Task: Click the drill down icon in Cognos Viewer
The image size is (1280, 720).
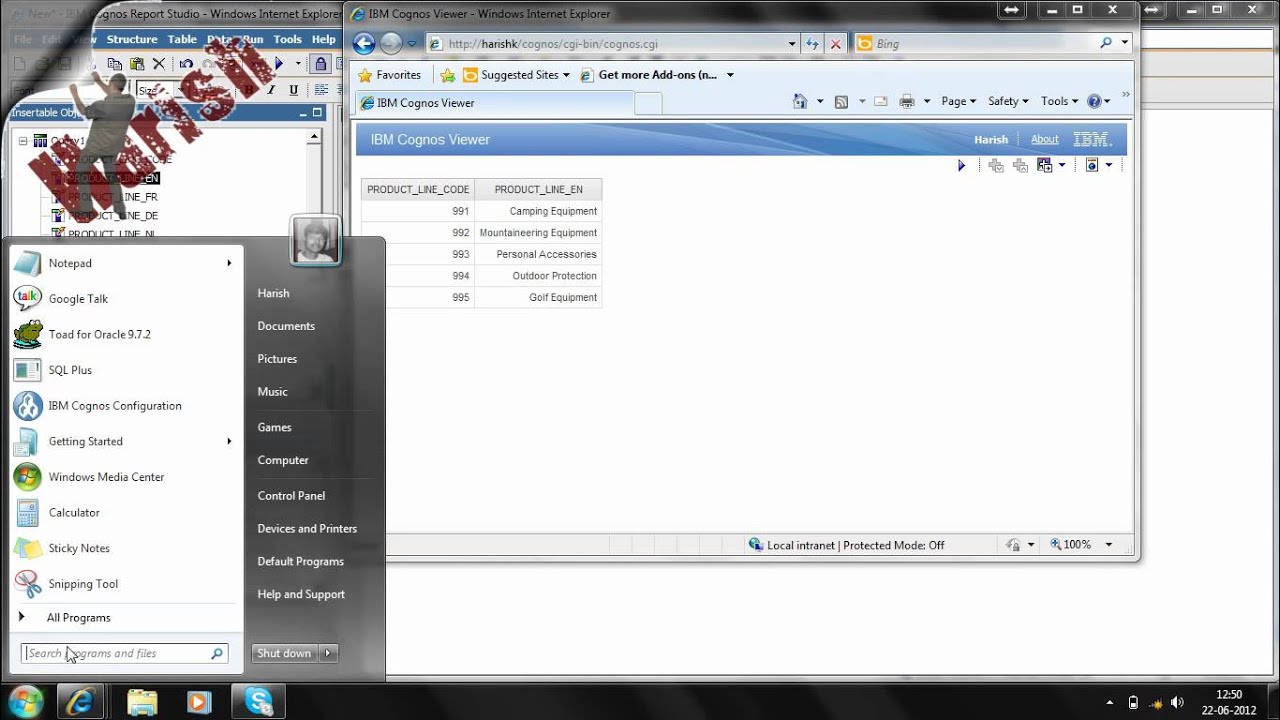Action: (996, 166)
